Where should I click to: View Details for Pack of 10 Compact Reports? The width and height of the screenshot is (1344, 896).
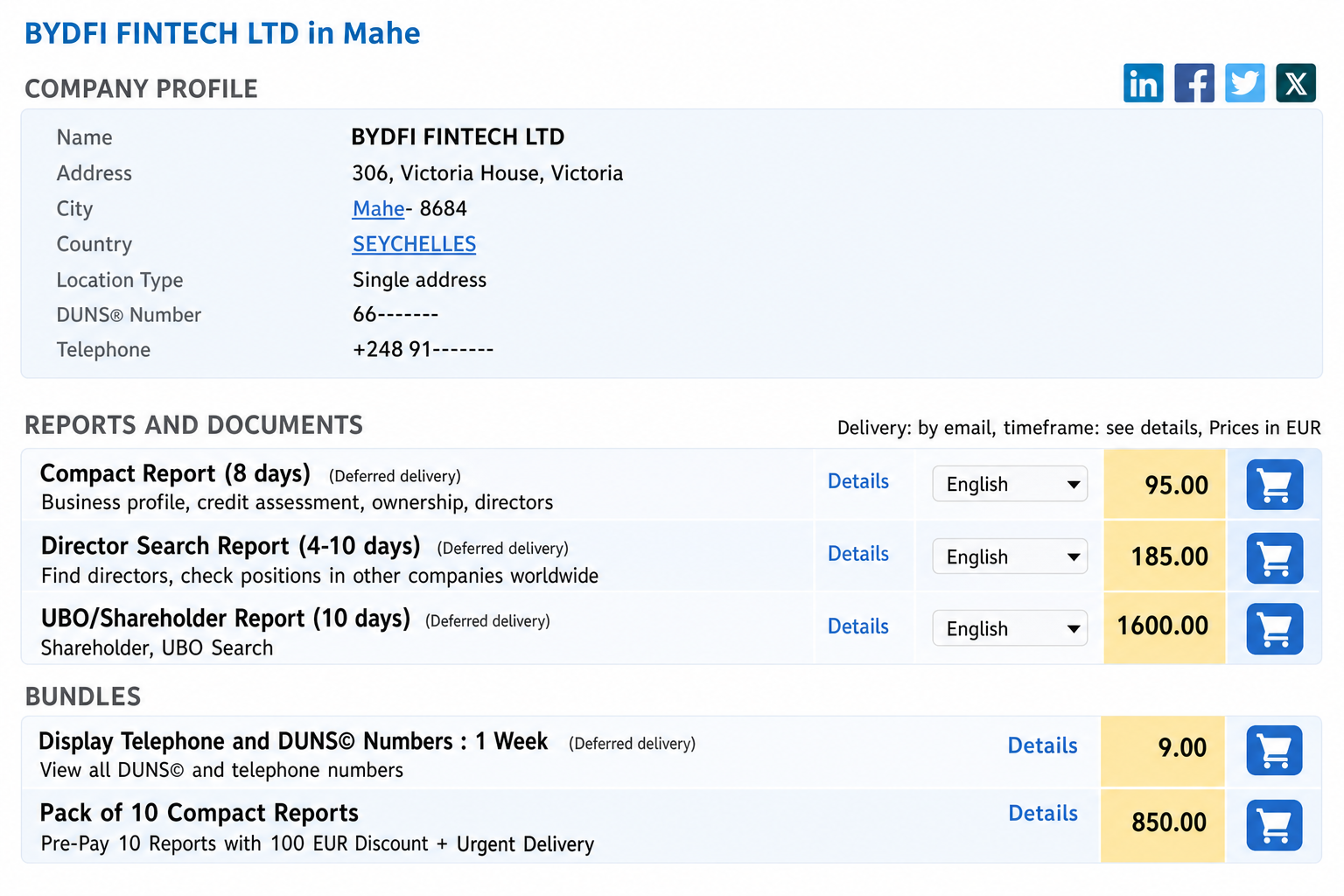pyautogui.click(x=1043, y=813)
